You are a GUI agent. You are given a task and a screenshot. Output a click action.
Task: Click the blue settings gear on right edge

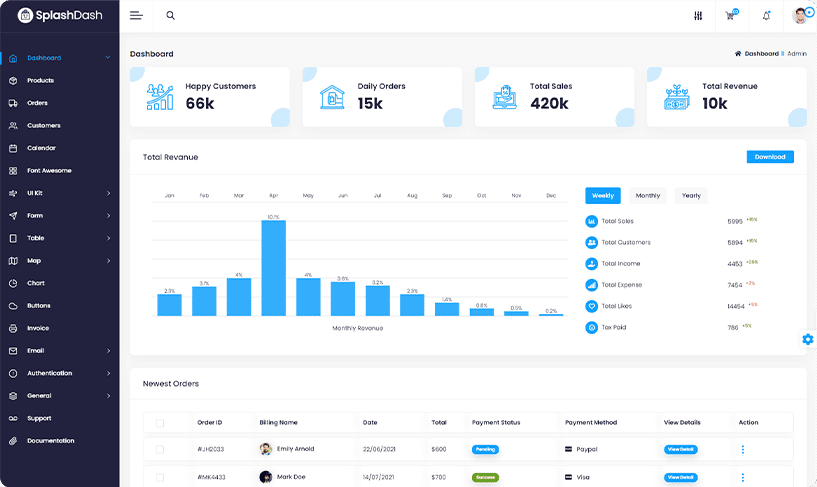coord(807,339)
